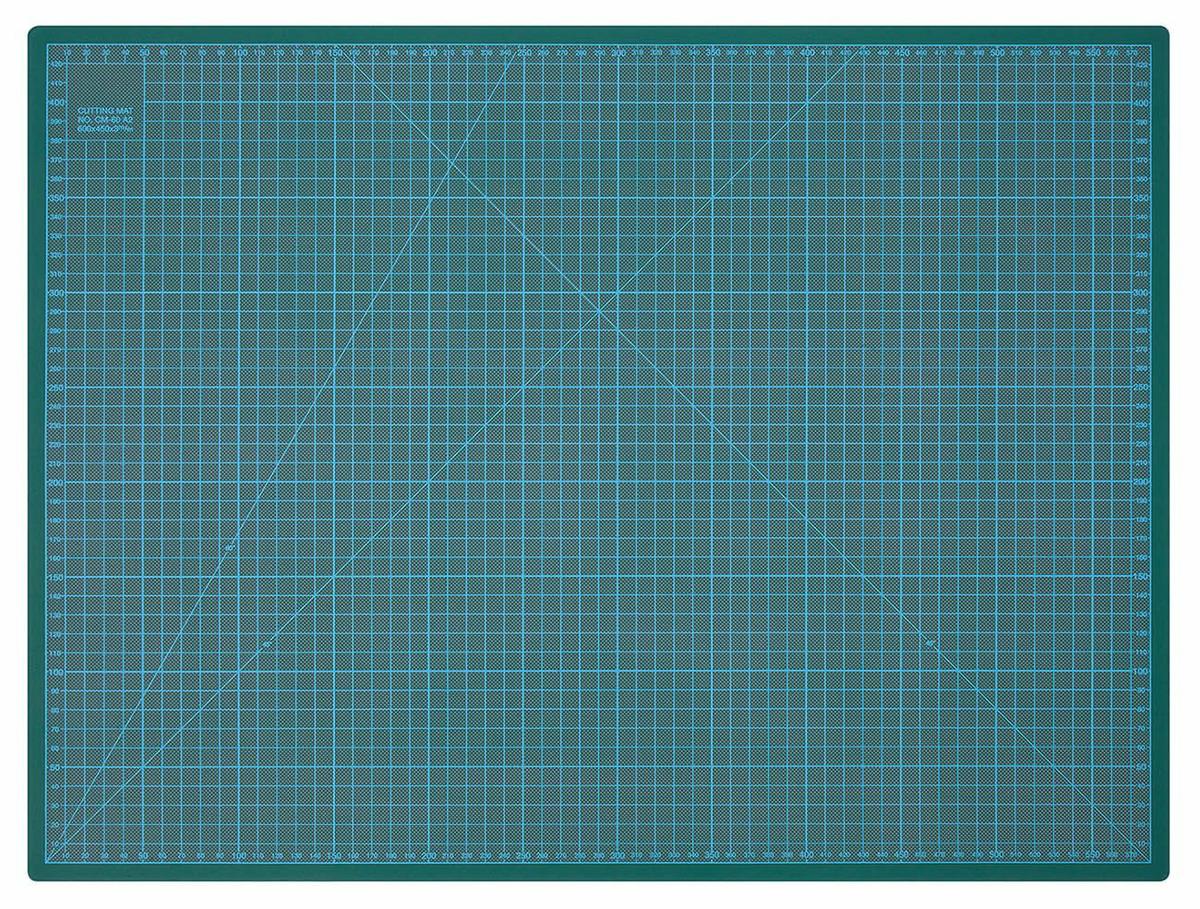The height and width of the screenshot is (909, 1200).
Task: Click the 250 mark on the bottom ruler
Action: tap(524, 856)
